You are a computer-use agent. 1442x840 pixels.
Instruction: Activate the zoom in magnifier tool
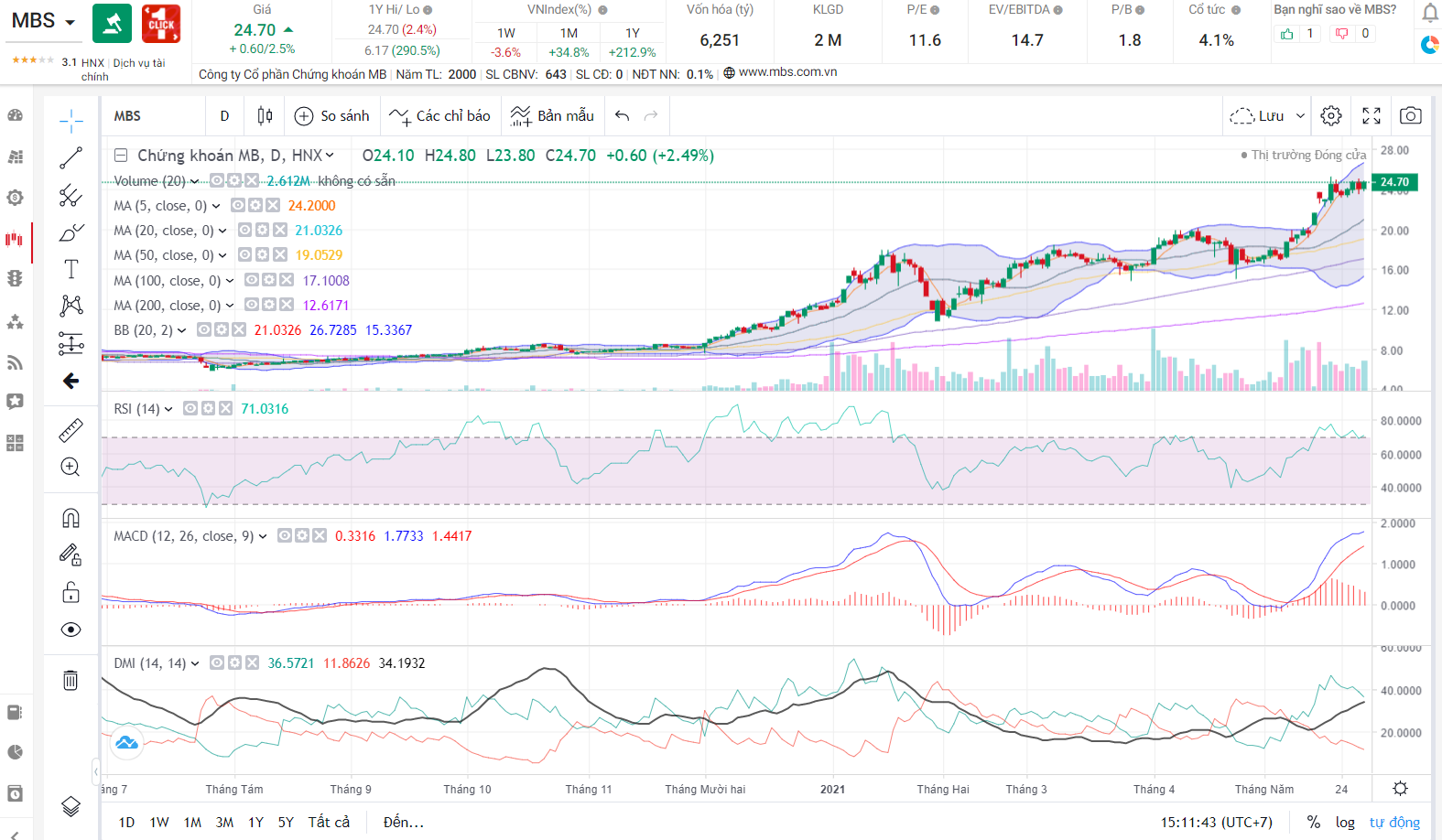[70, 467]
